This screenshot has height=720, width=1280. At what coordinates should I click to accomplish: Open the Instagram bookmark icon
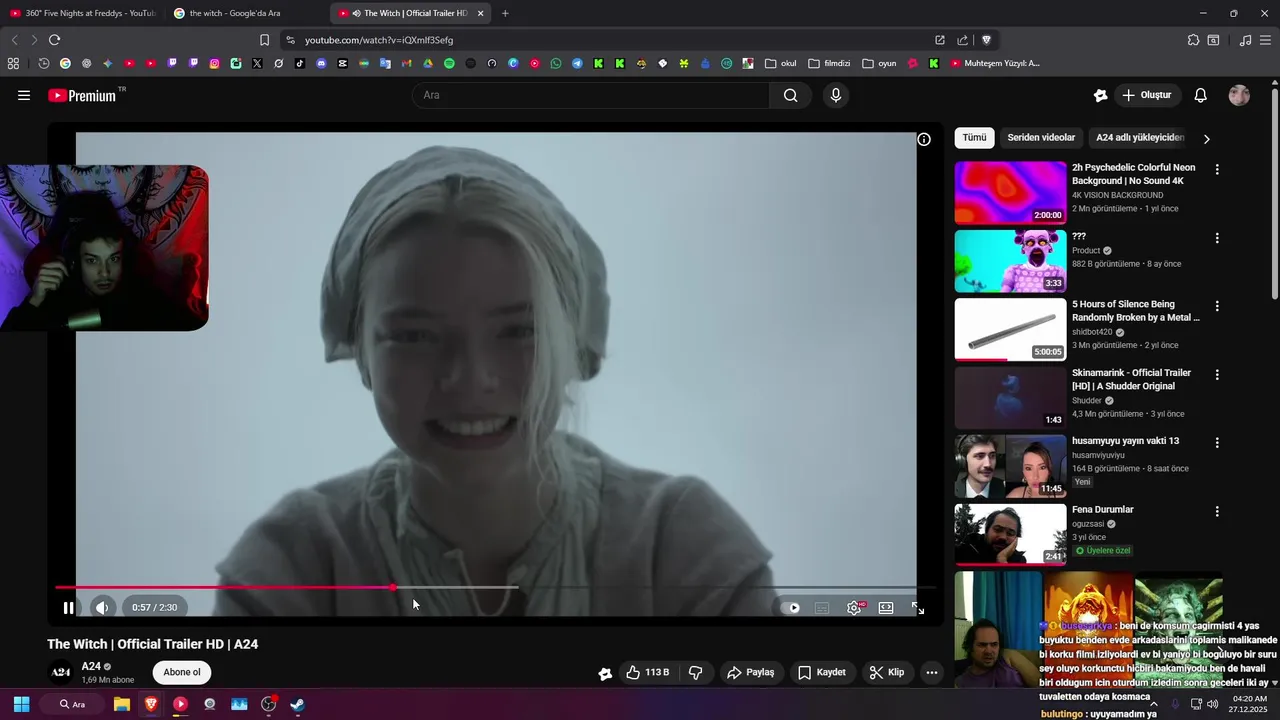click(x=214, y=63)
